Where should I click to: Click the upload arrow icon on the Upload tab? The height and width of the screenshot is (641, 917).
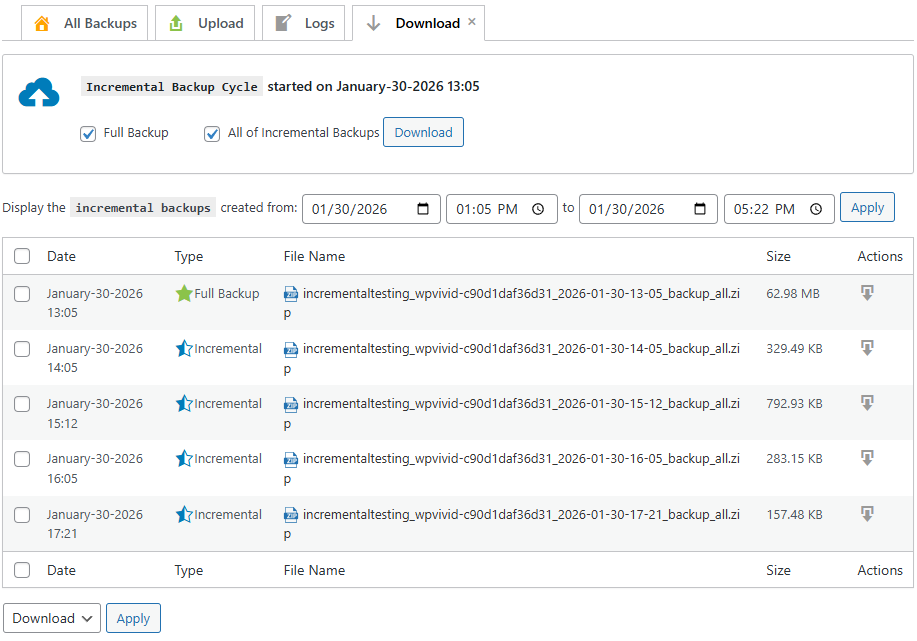176,22
